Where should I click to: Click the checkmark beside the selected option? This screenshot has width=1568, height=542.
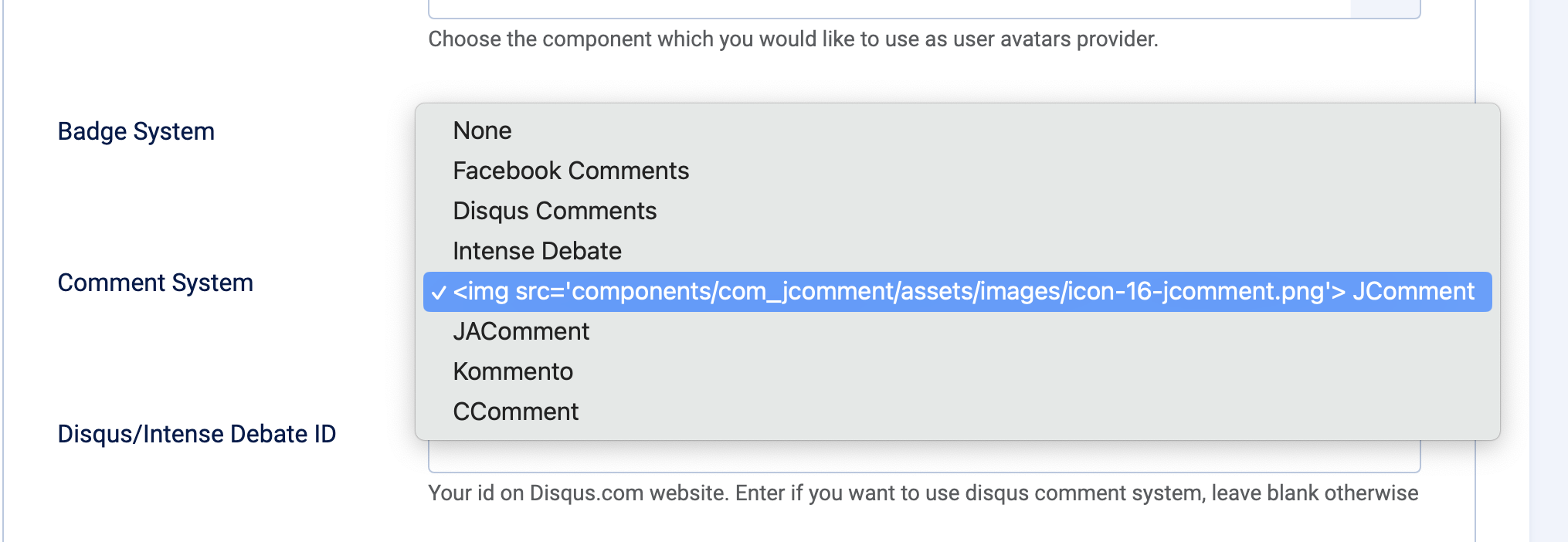439,293
